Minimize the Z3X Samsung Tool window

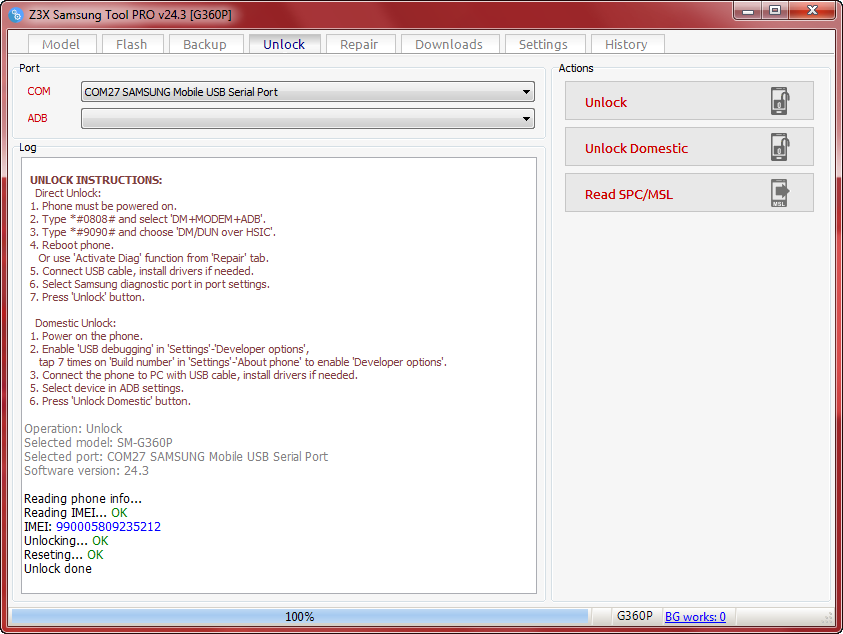point(748,11)
